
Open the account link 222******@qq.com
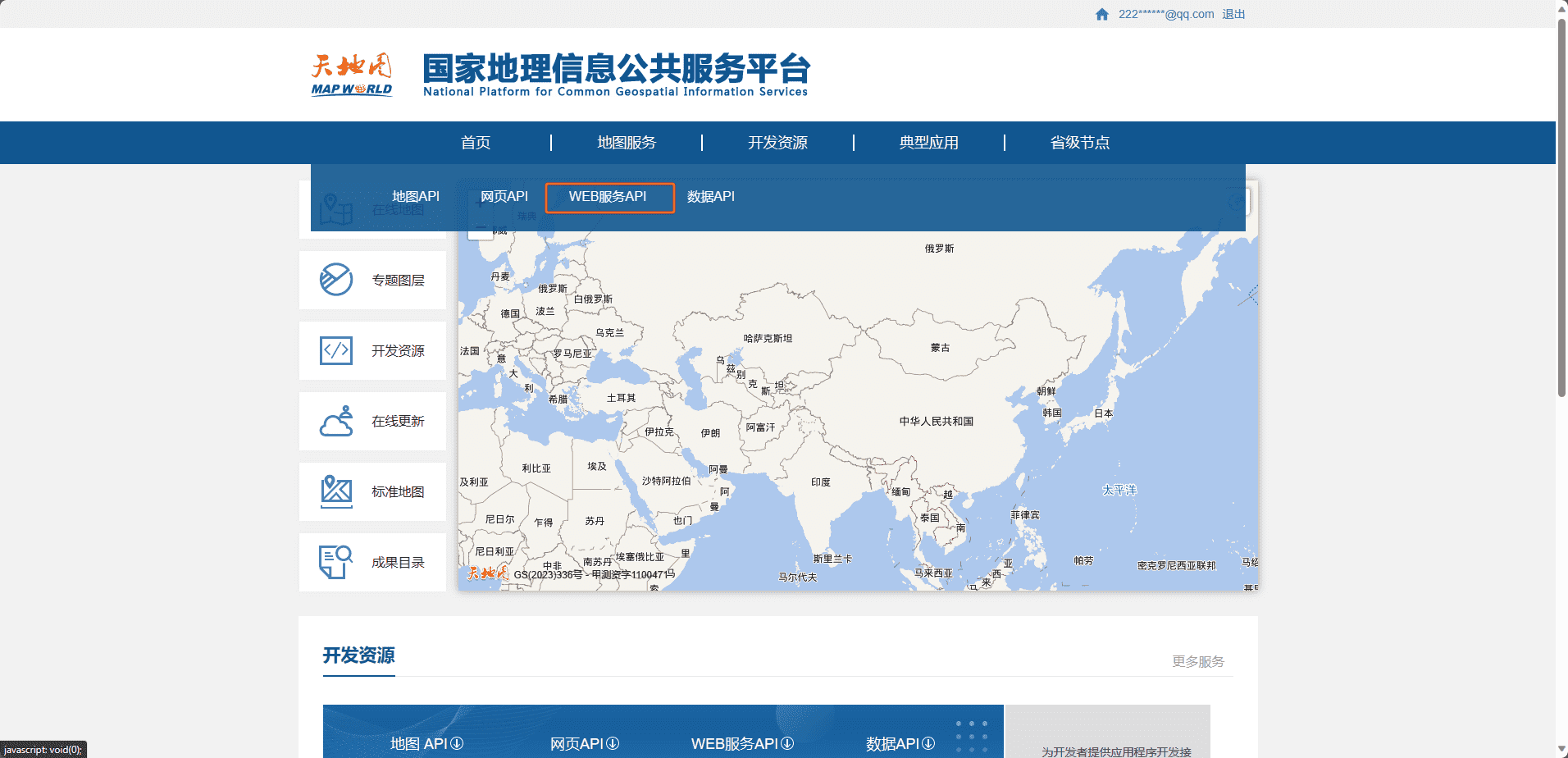pos(1166,14)
